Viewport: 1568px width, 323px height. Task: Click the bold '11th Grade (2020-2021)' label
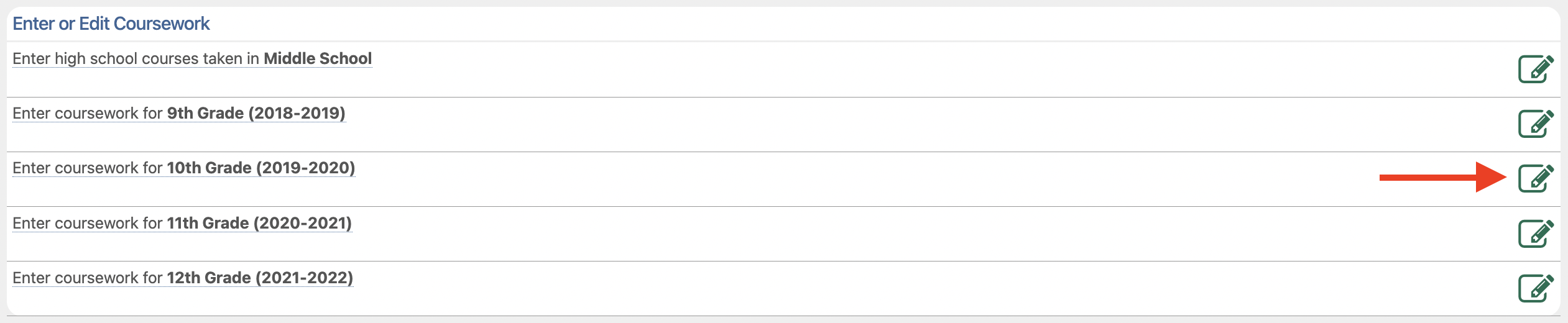click(259, 223)
